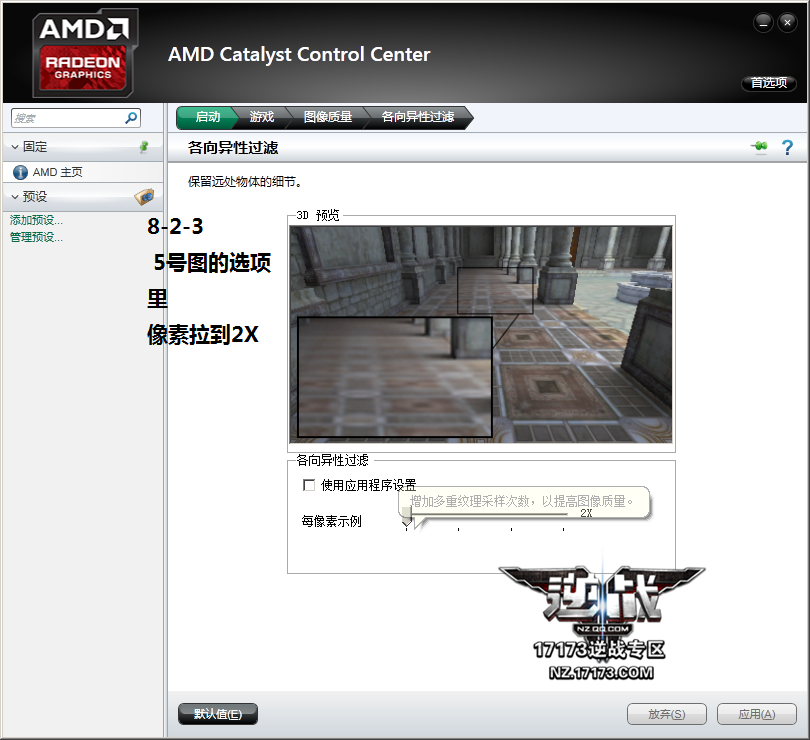Screen dimensions: 810x740
Task: Click the preset camera icon beside 预设
Action: point(144,196)
